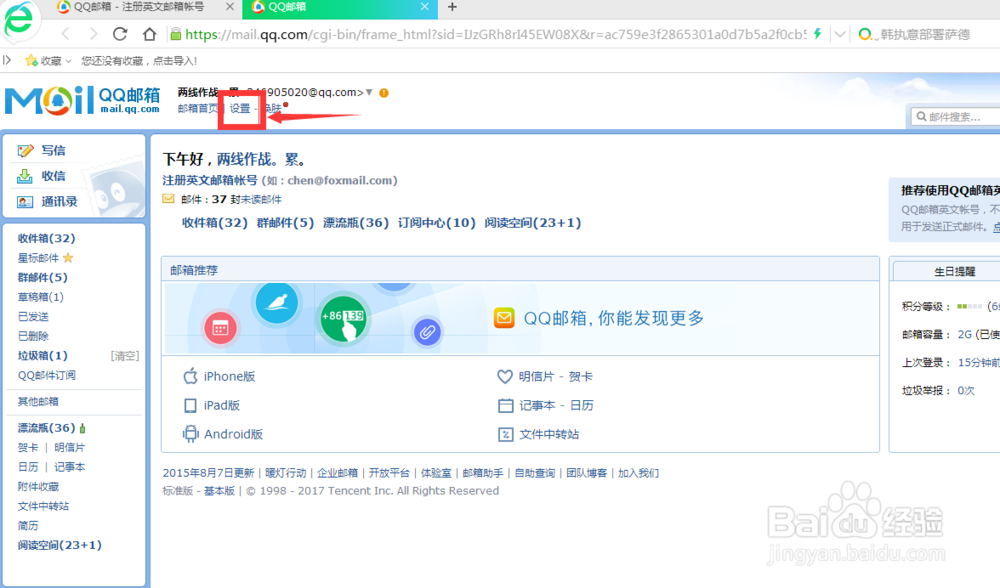Expand the address bar dropdown arrow

[840, 34]
